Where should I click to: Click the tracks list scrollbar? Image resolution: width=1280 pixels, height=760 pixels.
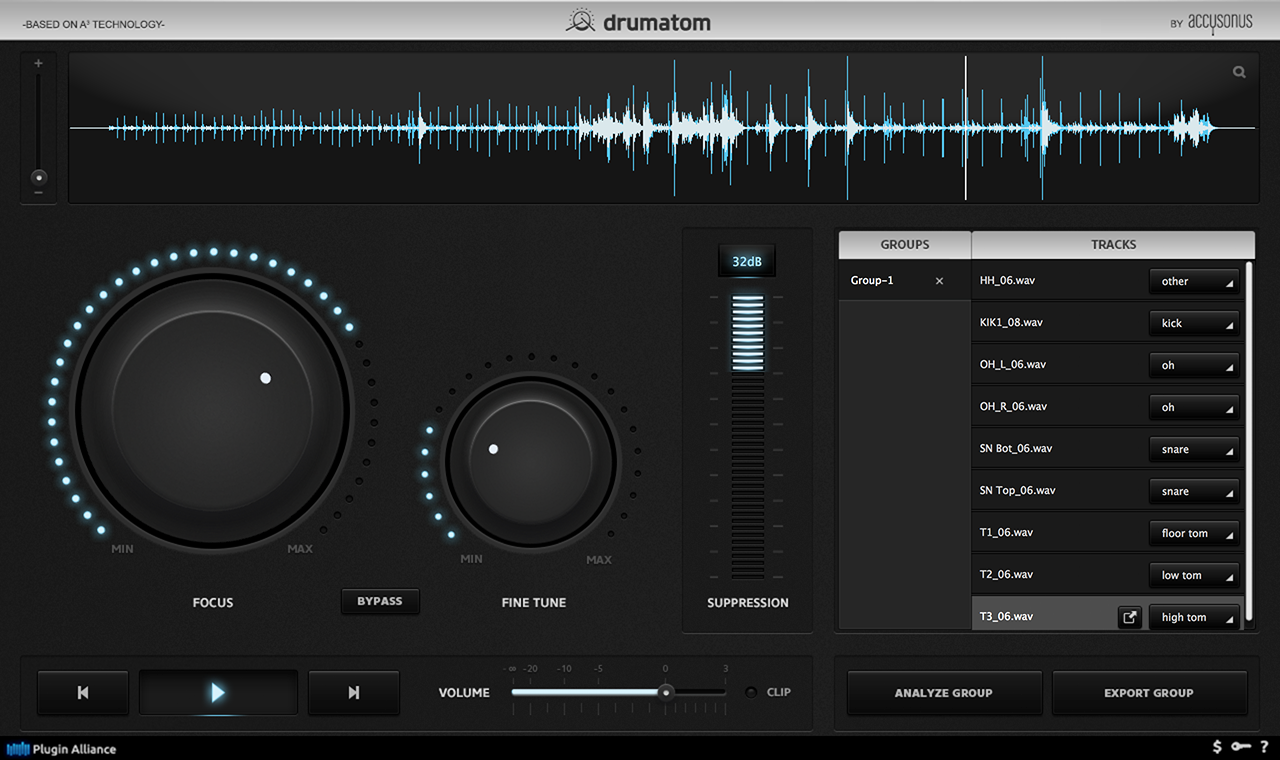[1248, 442]
